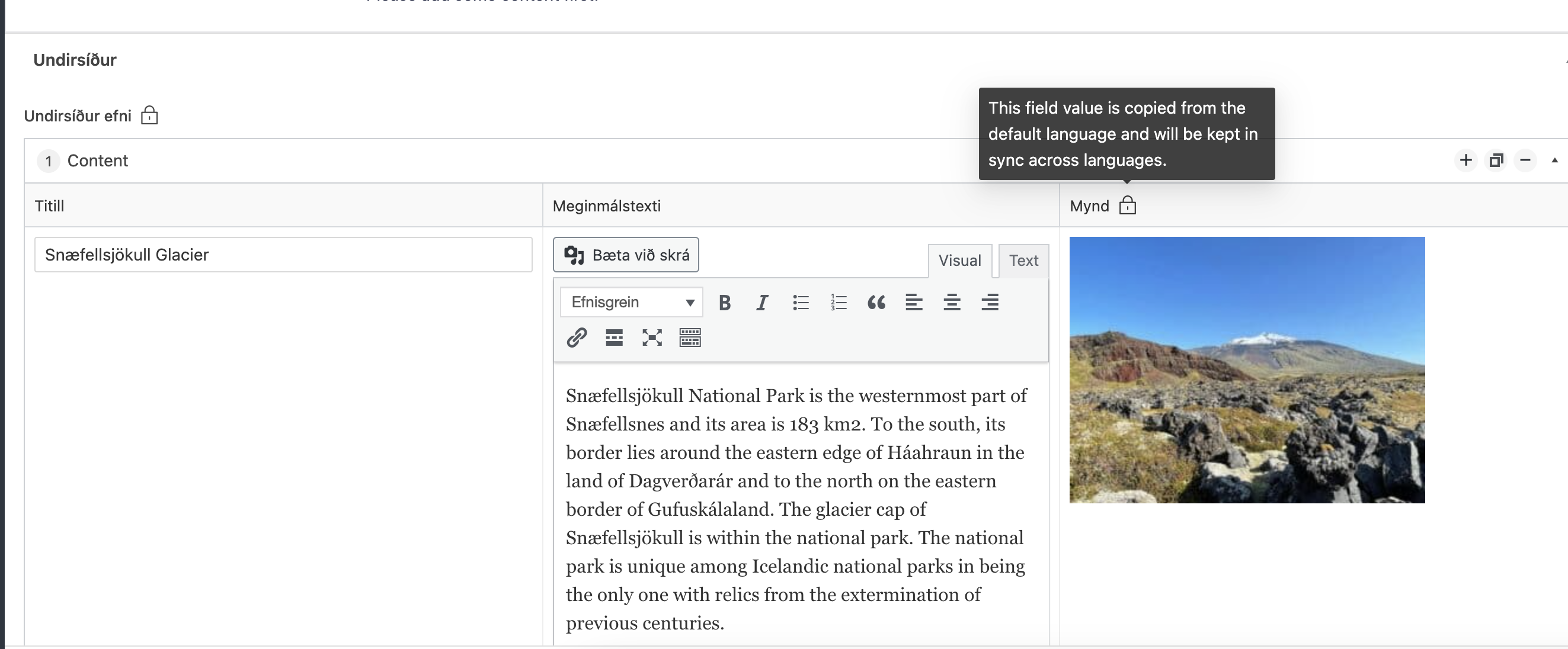
Task: Add a new layout row with plus icon
Action: pyautogui.click(x=1465, y=160)
